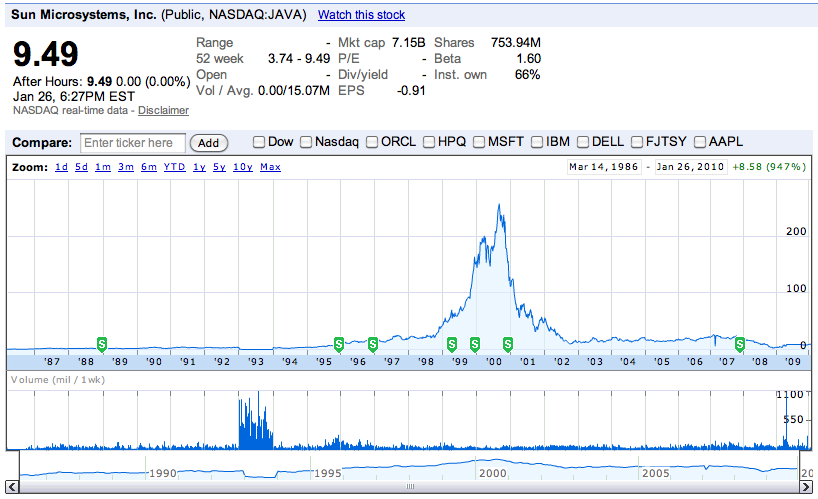Click the '00 label on the time axis
This screenshot has height=499, width=818.
click(494, 361)
